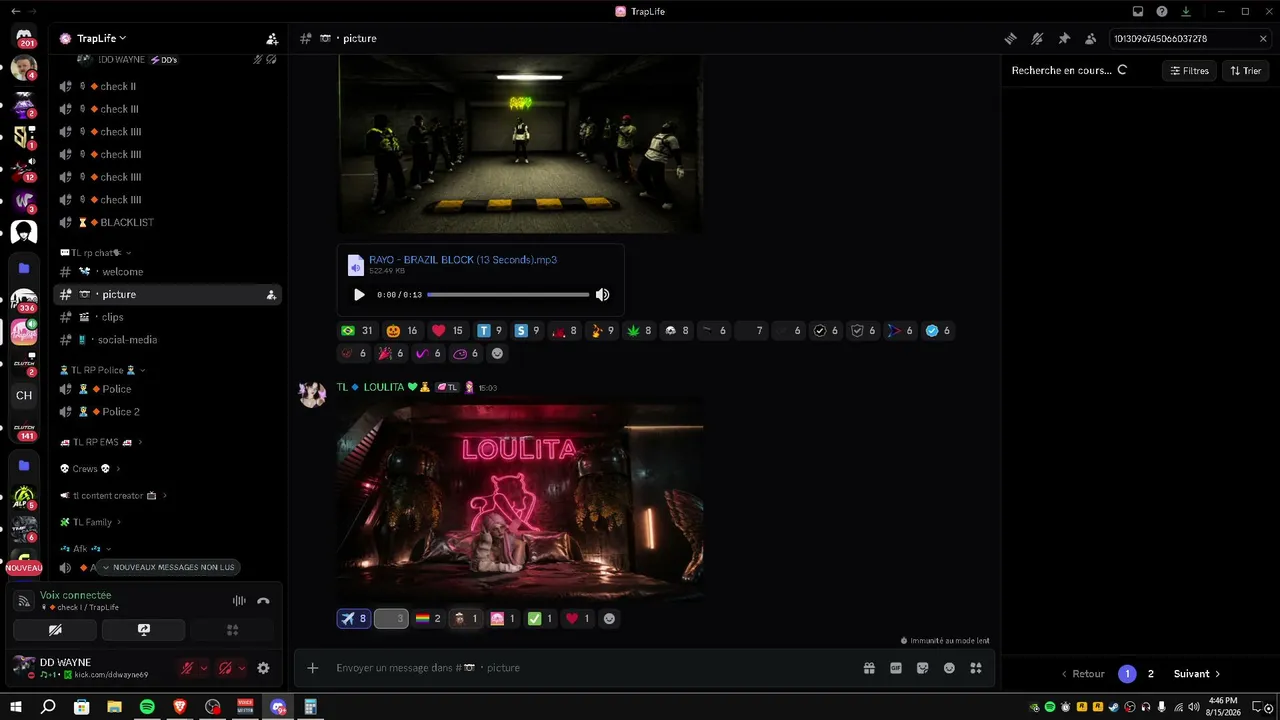Open the Discord direct messages home icon
The width and height of the screenshot is (1280, 720).
point(24,36)
